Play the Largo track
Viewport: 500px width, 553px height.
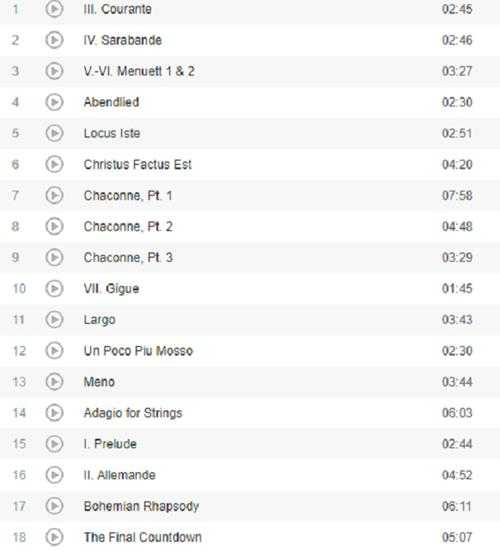tap(54, 320)
